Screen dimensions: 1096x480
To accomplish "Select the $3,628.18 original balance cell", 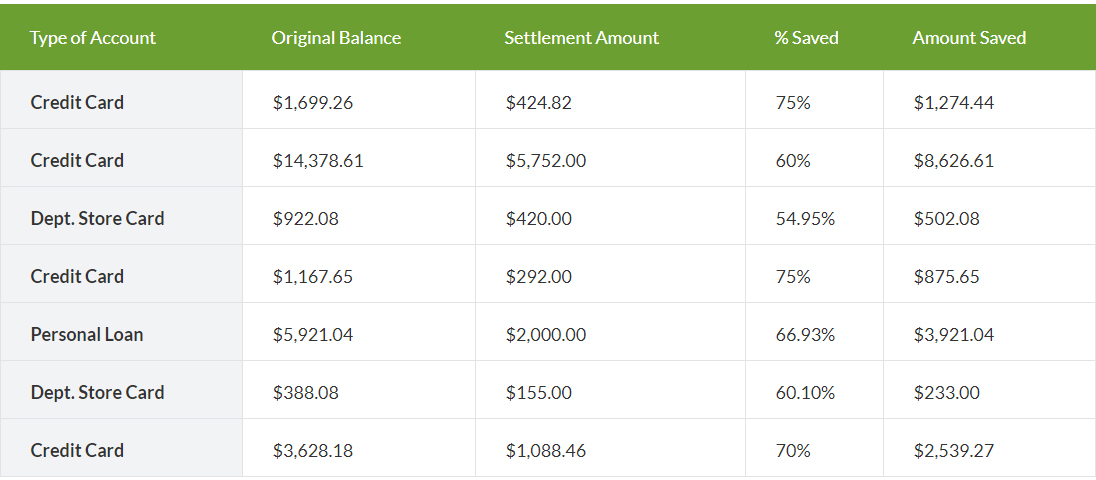I will pyautogui.click(x=313, y=450).
